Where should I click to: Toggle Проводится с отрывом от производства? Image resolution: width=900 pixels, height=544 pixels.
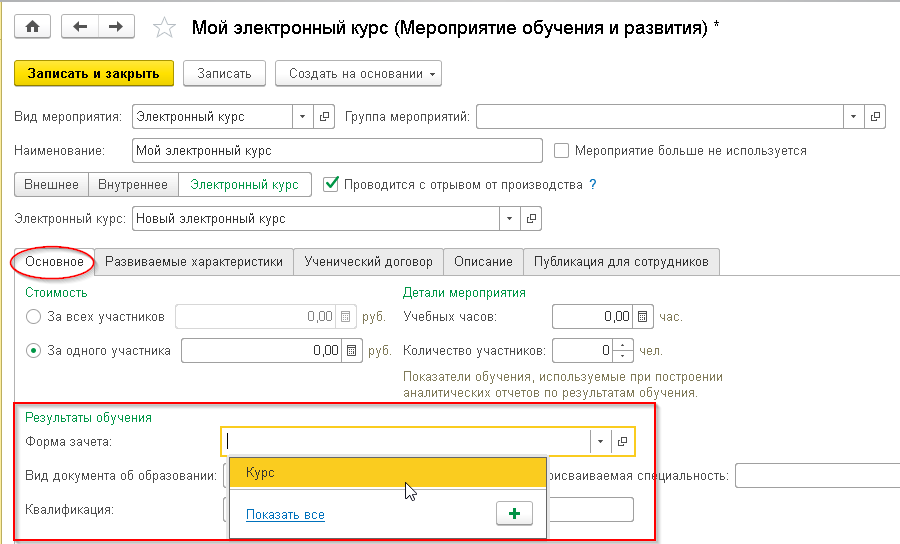click(x=332, y=184)
